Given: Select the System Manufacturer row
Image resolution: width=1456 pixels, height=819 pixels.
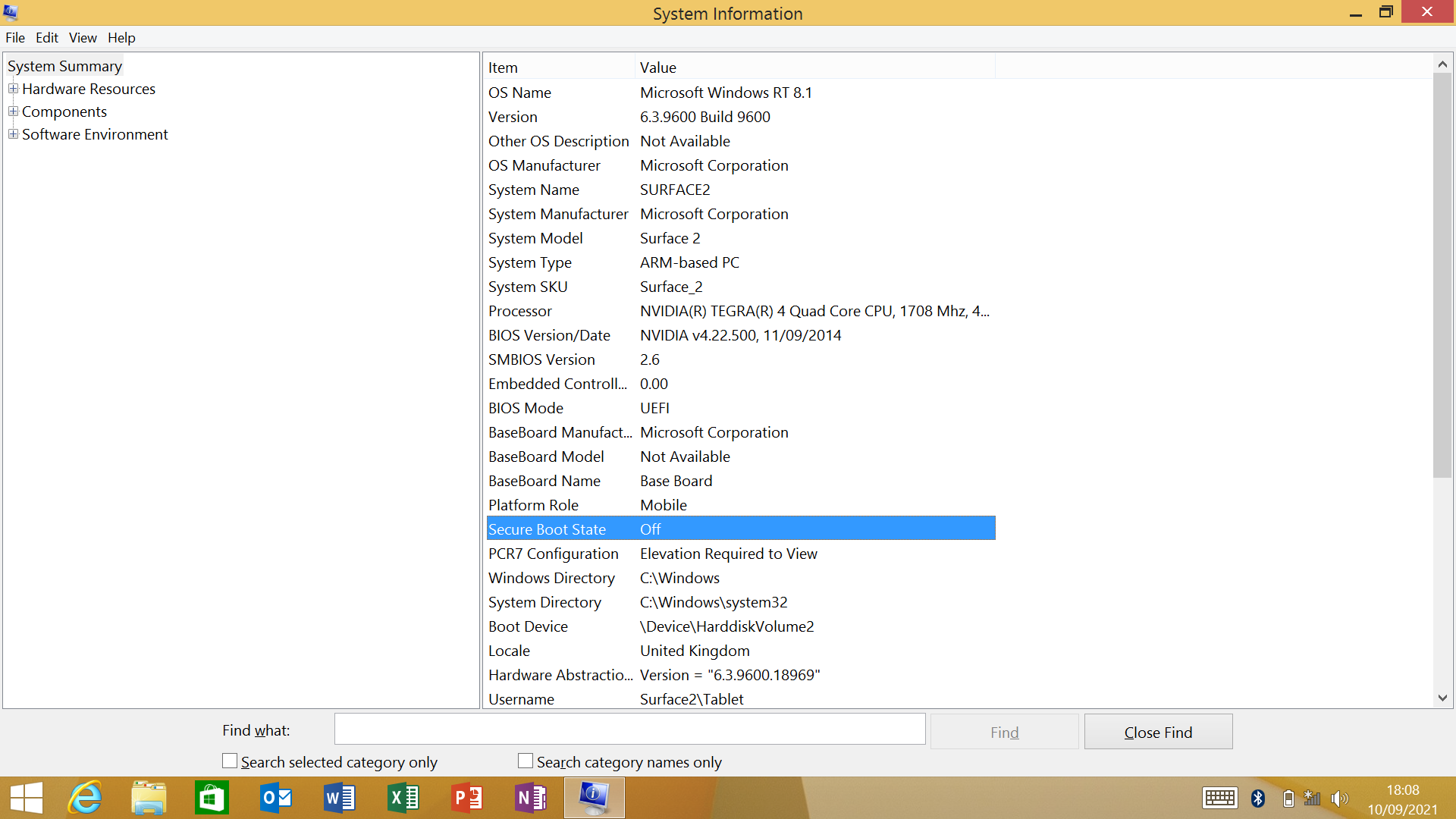Looking at the screenshot, I should (x=740, y=214).
